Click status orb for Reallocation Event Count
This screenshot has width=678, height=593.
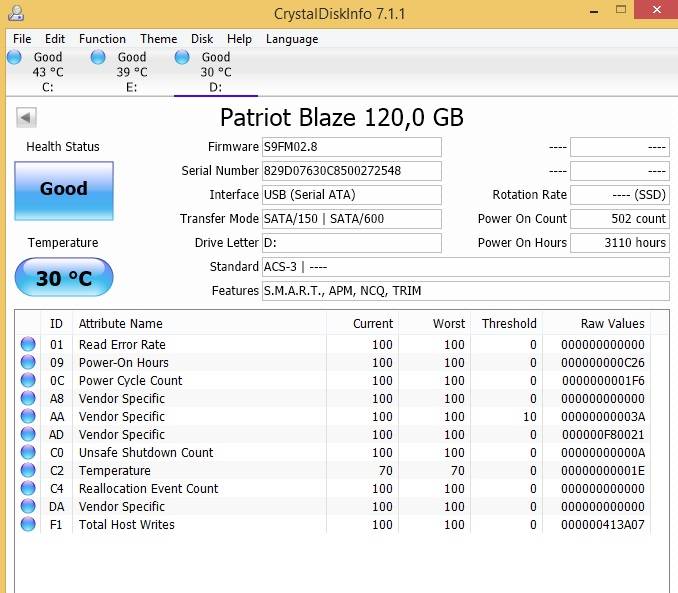point(28,488)
